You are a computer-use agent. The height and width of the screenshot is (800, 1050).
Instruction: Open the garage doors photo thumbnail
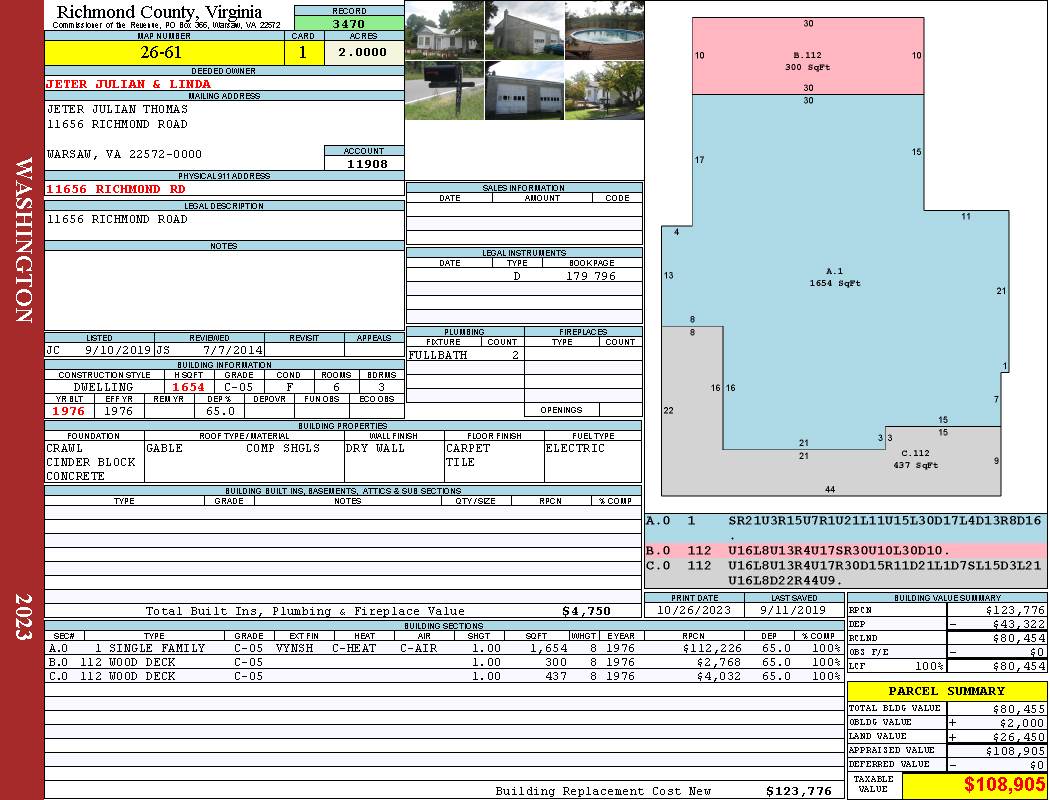(524, 90)
